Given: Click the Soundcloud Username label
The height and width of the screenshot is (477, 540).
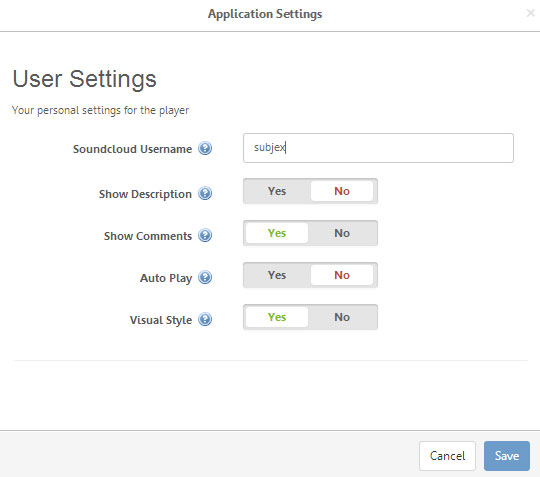Looking at the screenshot, I should (x=132, y=149).
